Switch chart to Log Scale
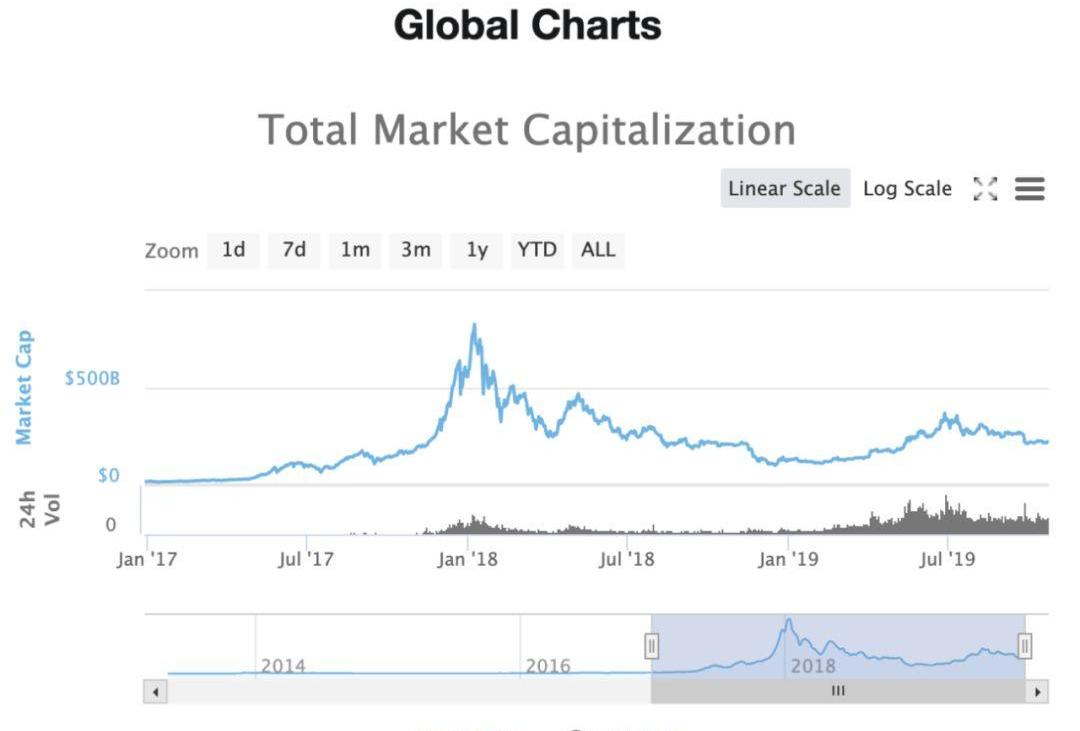1080x731 pixels. click(x=907, y=188)
